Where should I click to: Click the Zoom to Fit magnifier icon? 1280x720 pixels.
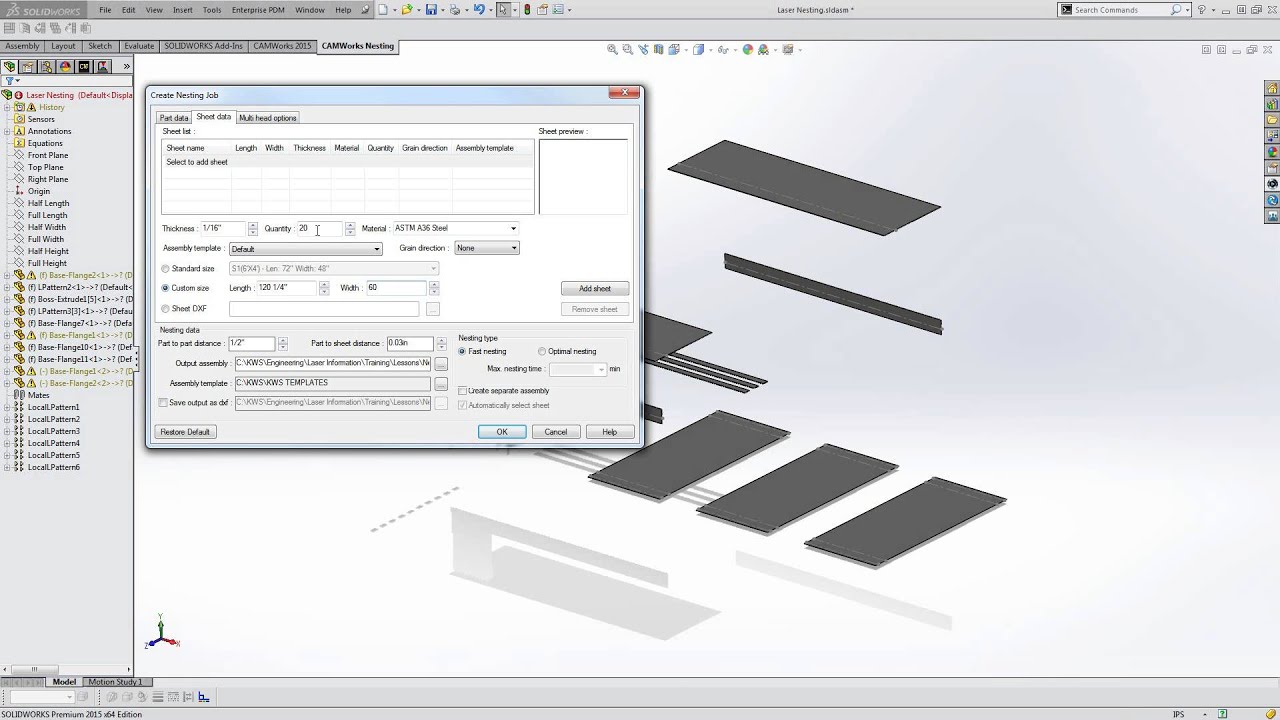tap(612, 49)
